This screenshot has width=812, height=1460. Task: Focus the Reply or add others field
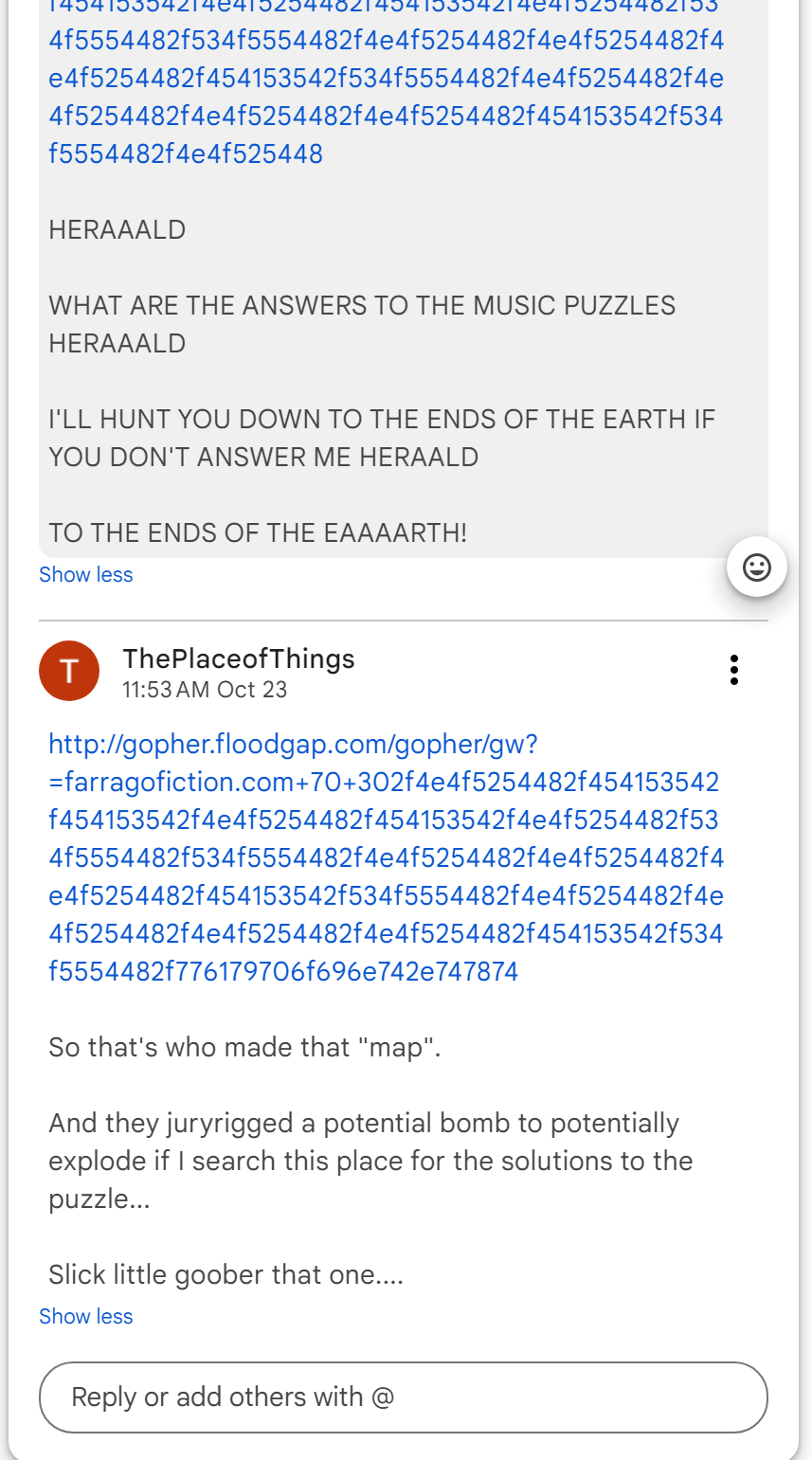click(403, 1397)
